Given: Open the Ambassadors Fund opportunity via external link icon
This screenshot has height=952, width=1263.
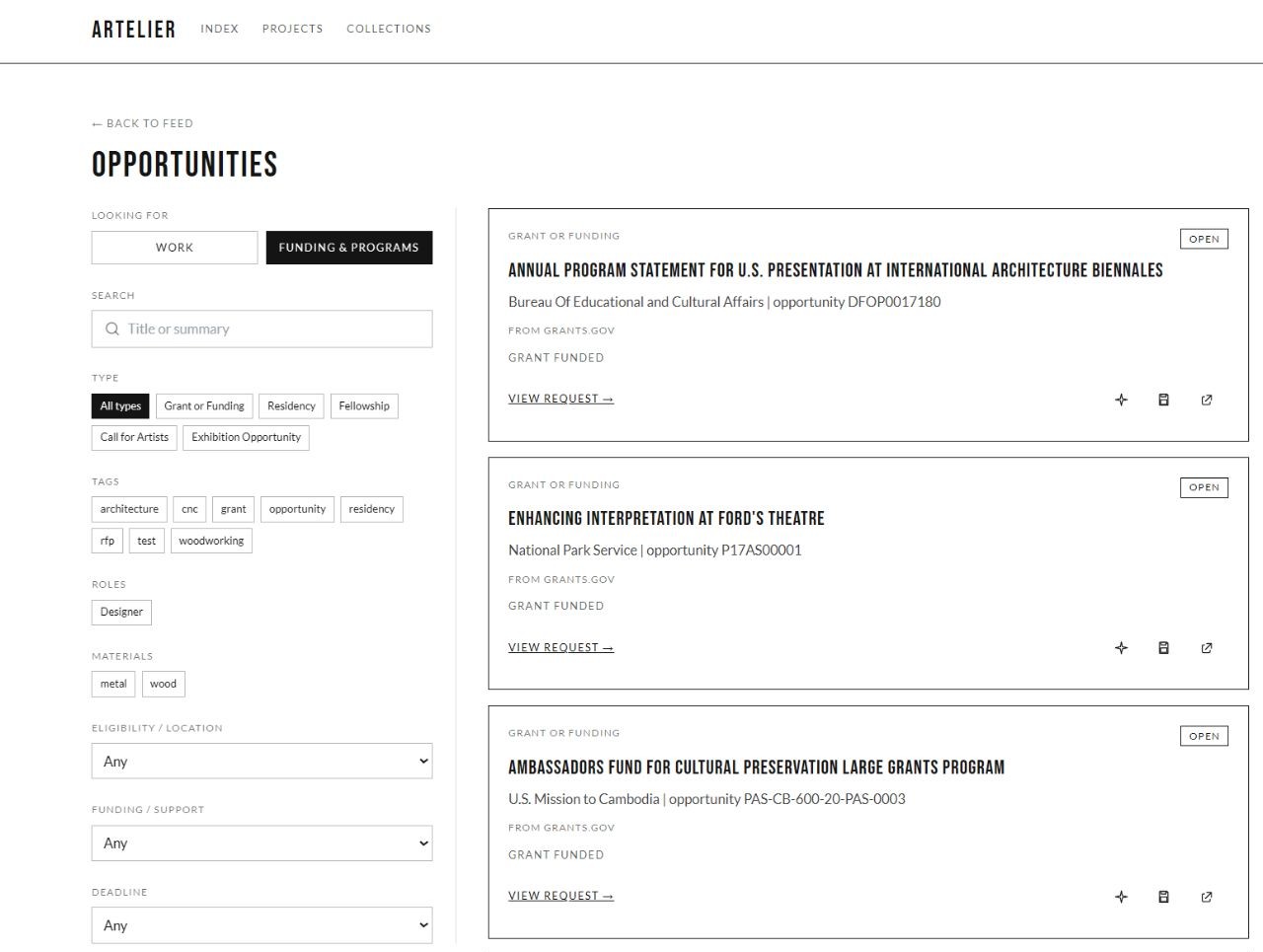Looking at the screenshot, I should (1207, 897).
